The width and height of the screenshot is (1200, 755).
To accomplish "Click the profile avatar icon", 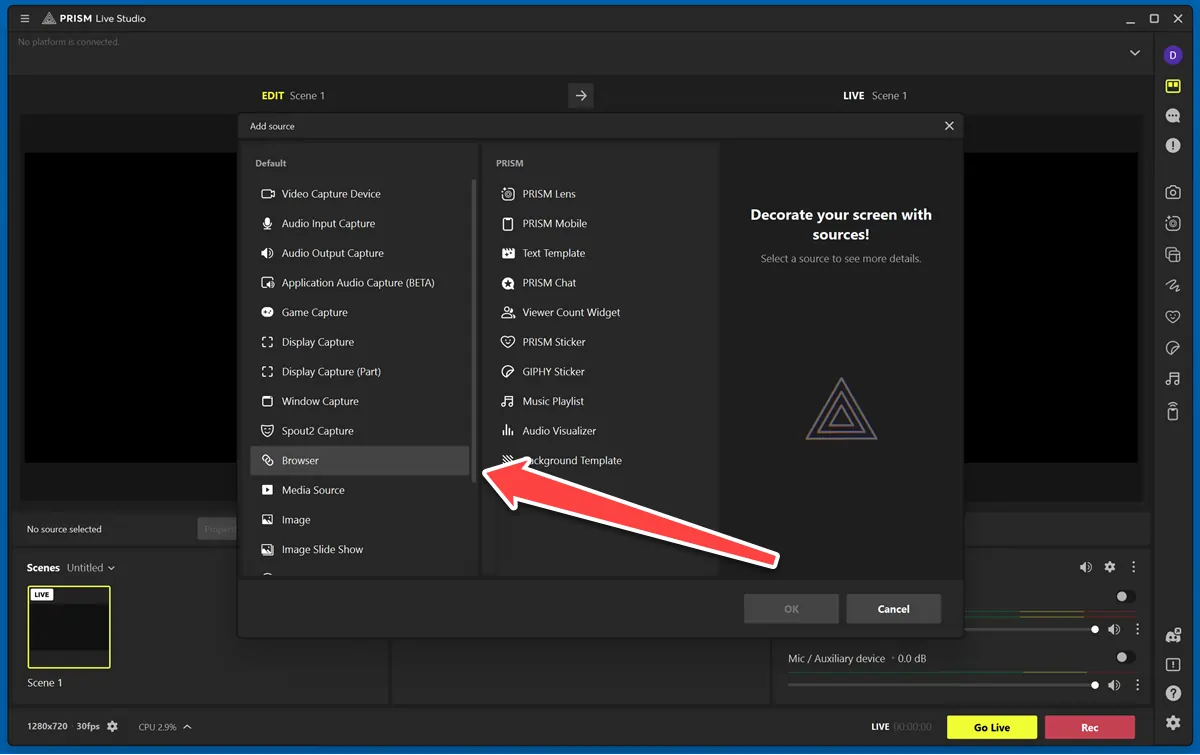I will coord(1173,55).
